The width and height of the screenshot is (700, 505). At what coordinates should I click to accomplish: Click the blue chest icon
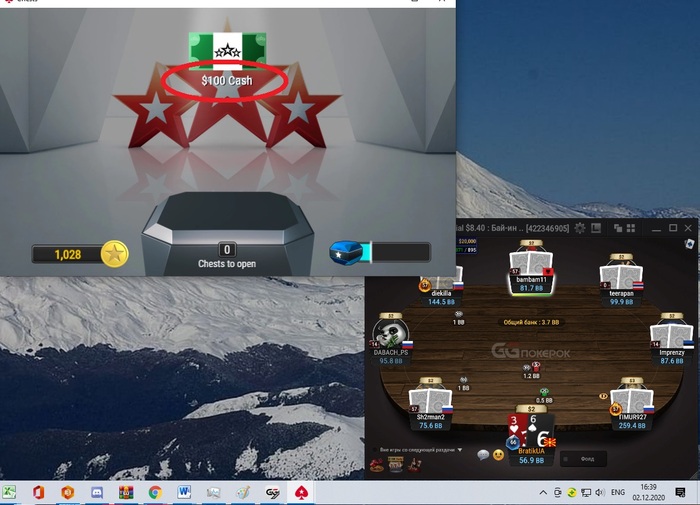346,253
